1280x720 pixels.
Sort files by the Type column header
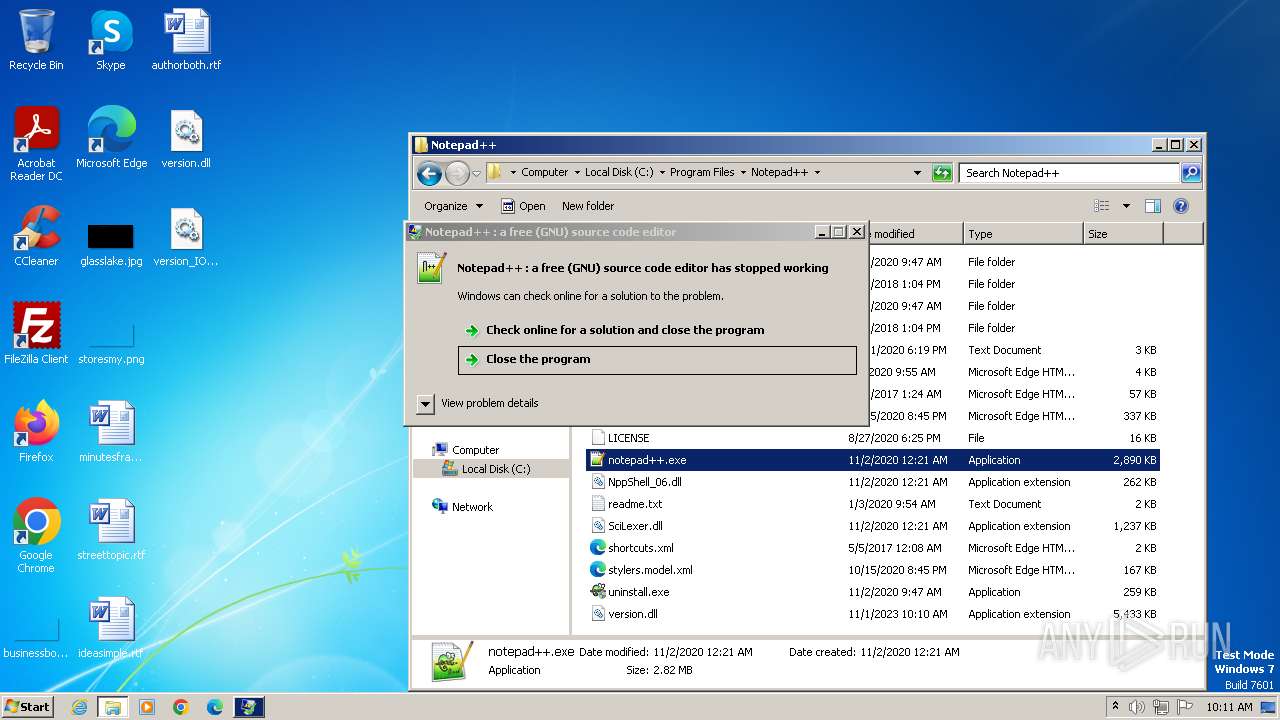[1022, 234]
